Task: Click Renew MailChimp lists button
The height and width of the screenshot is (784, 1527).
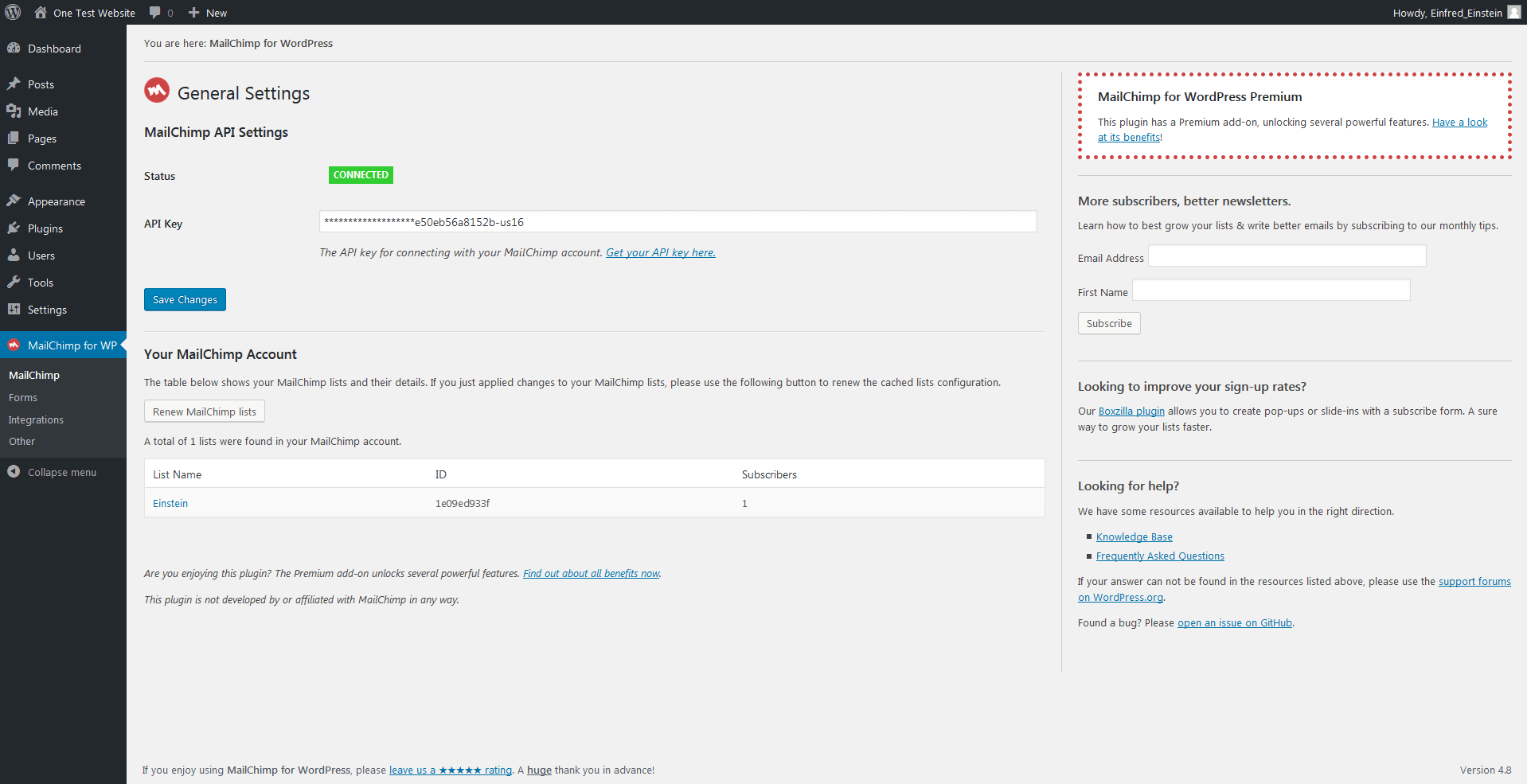Action: (205, 412)
